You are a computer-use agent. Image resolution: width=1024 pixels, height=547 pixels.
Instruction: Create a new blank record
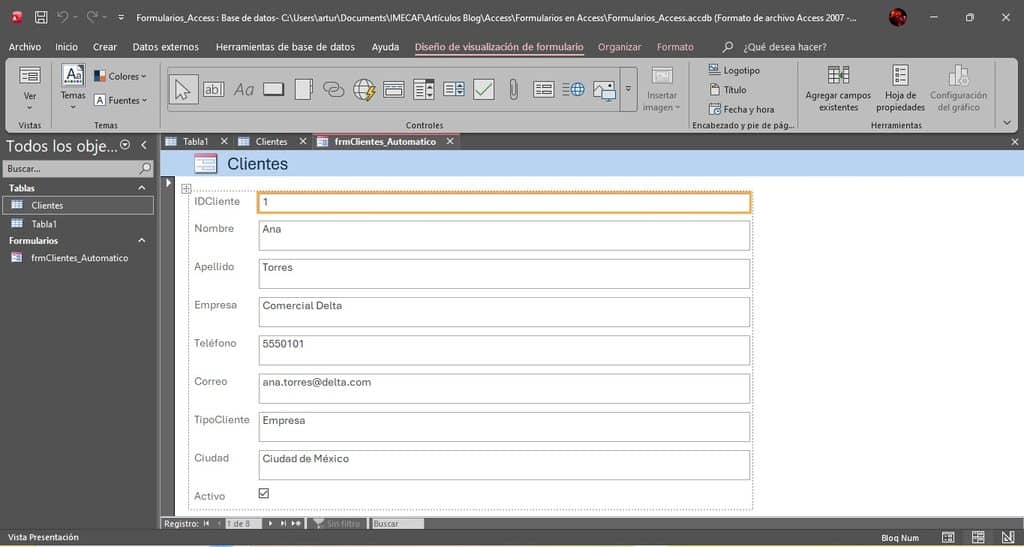tap(296, 524)
